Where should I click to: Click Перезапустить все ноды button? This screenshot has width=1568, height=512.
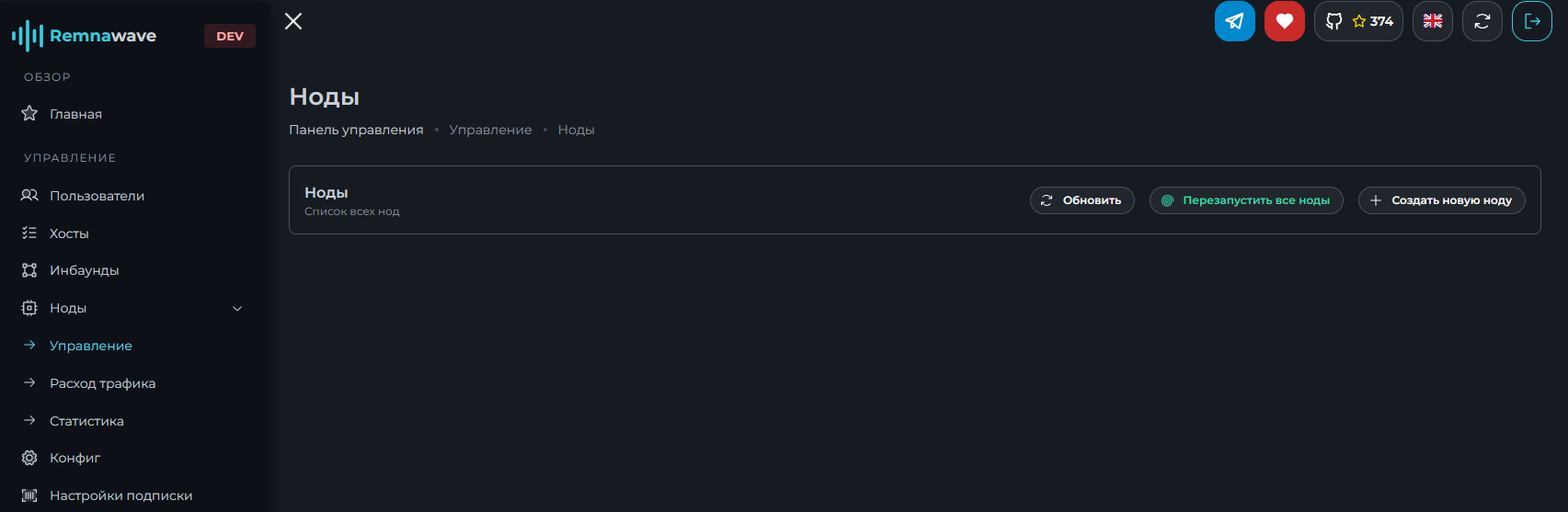[x=1246, y=200]
